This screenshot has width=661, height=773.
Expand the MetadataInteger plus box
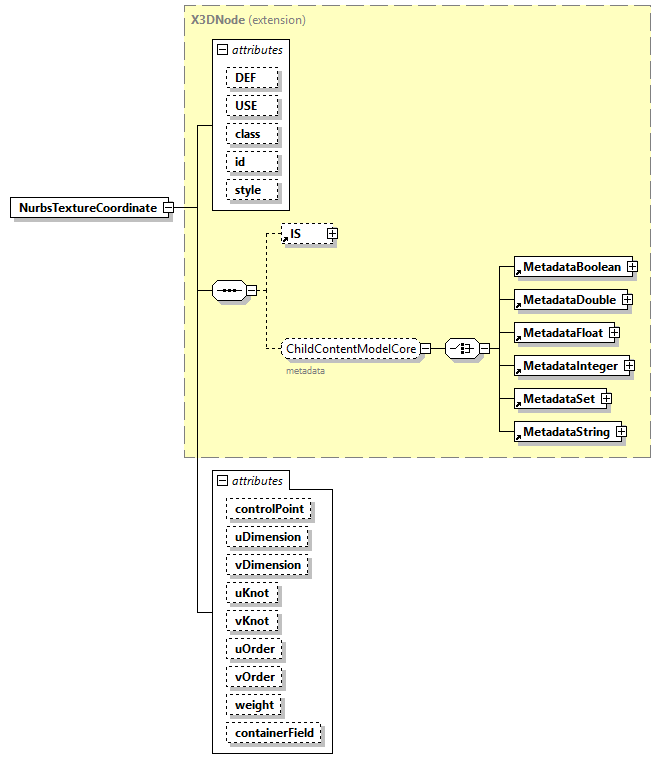tap(629, 366)
